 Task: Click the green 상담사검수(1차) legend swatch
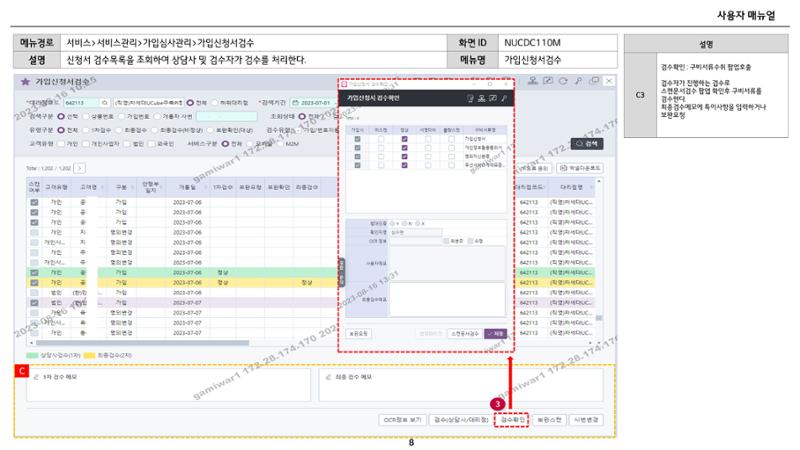point(32,355)
